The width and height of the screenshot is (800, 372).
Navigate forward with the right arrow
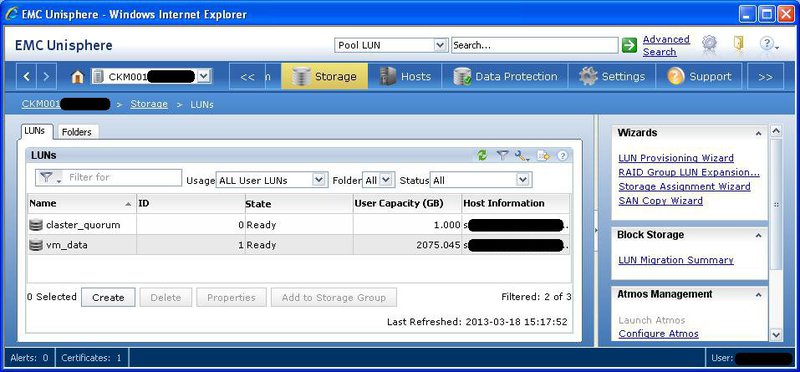pos(45,77)
